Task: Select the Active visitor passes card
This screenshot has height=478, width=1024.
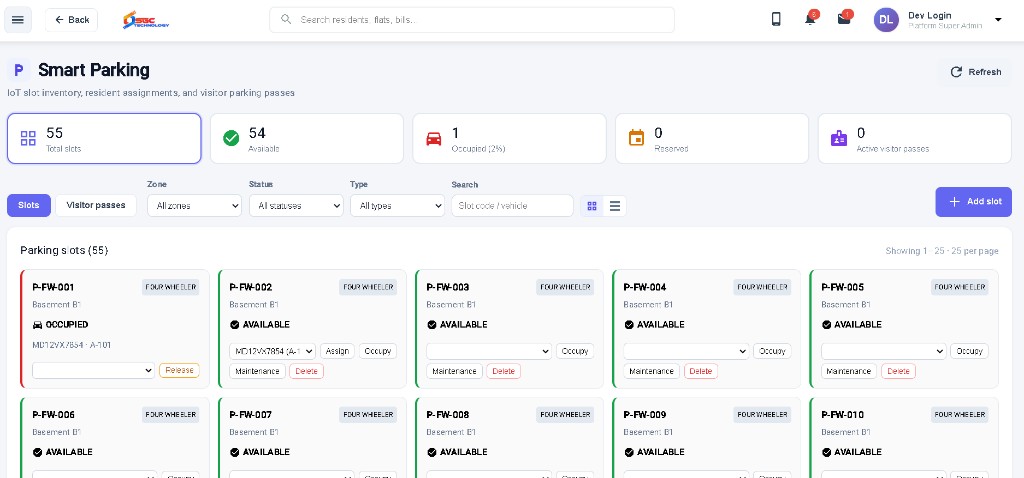Action: click(x=915, y=138)
